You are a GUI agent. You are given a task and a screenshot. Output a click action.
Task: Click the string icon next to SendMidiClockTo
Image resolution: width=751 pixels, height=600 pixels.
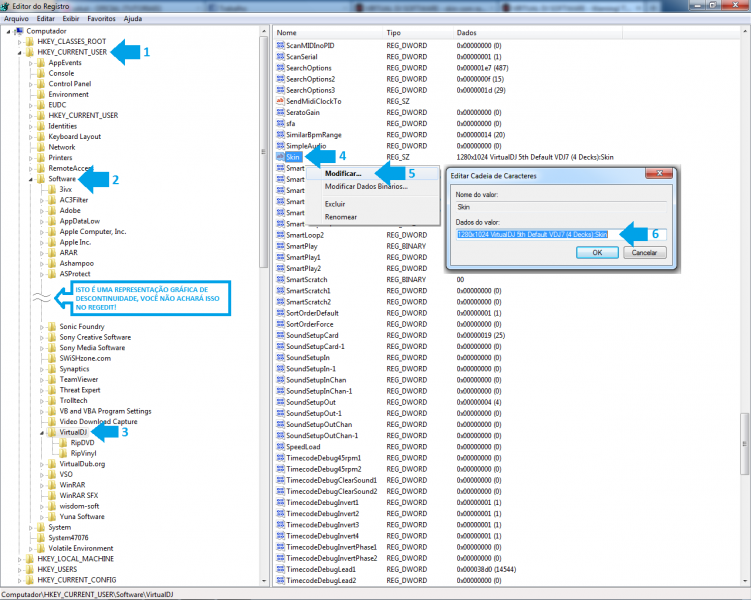point(281,101)
